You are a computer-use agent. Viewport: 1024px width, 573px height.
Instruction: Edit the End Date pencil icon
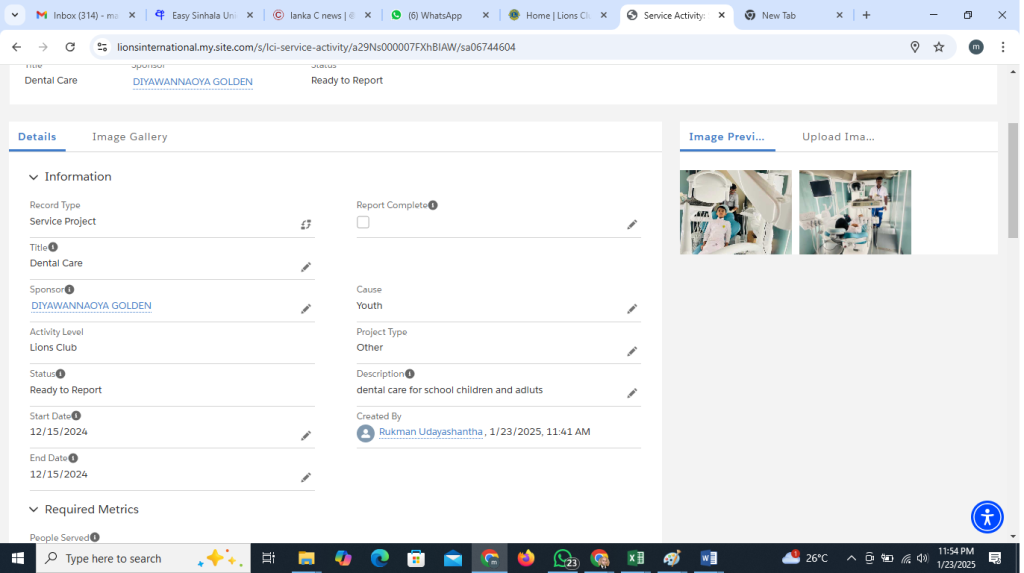pyautogui.click(x=306, y=478)
